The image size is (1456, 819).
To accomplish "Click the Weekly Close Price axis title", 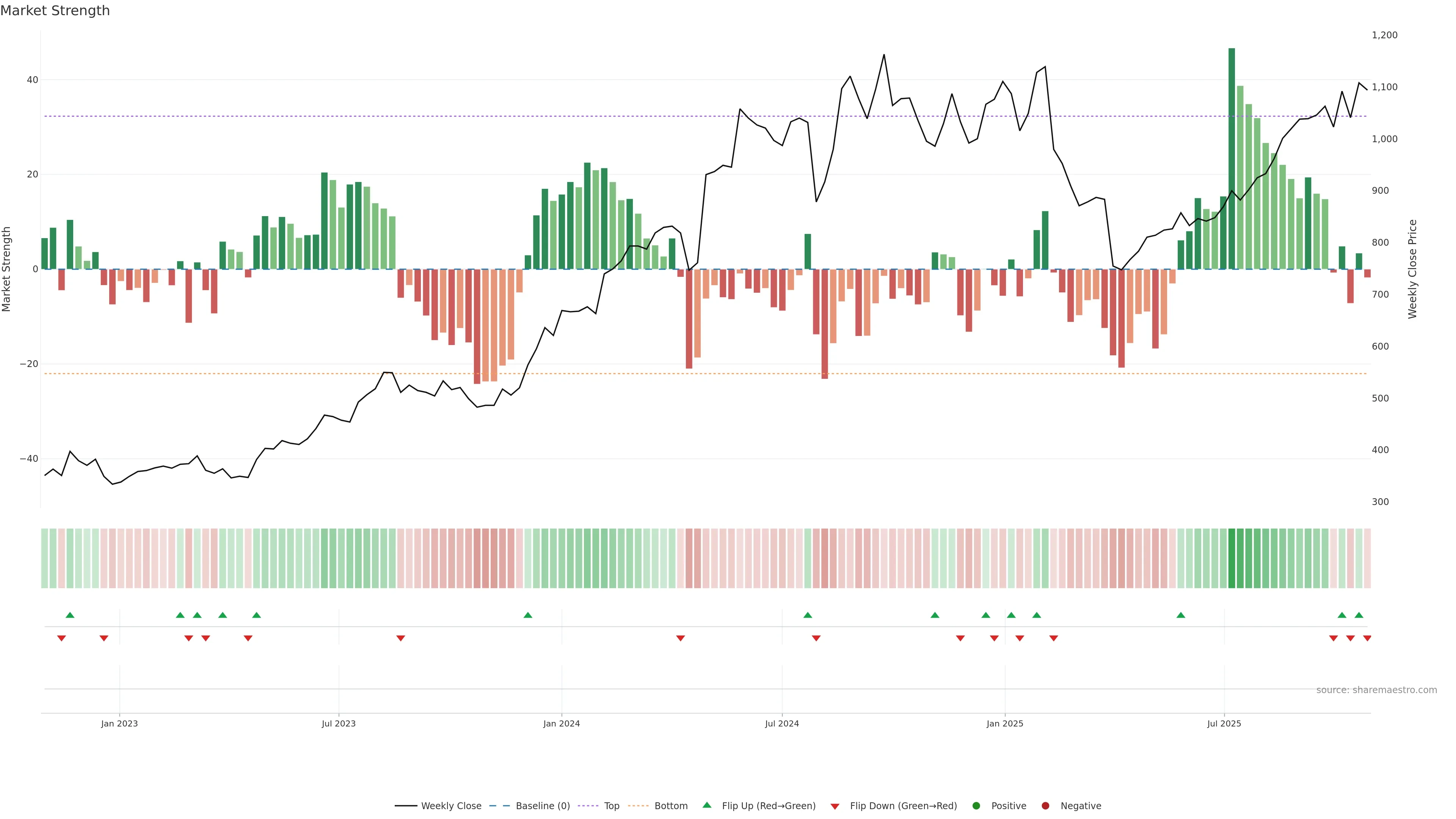I will click(x=1412, y=269).
